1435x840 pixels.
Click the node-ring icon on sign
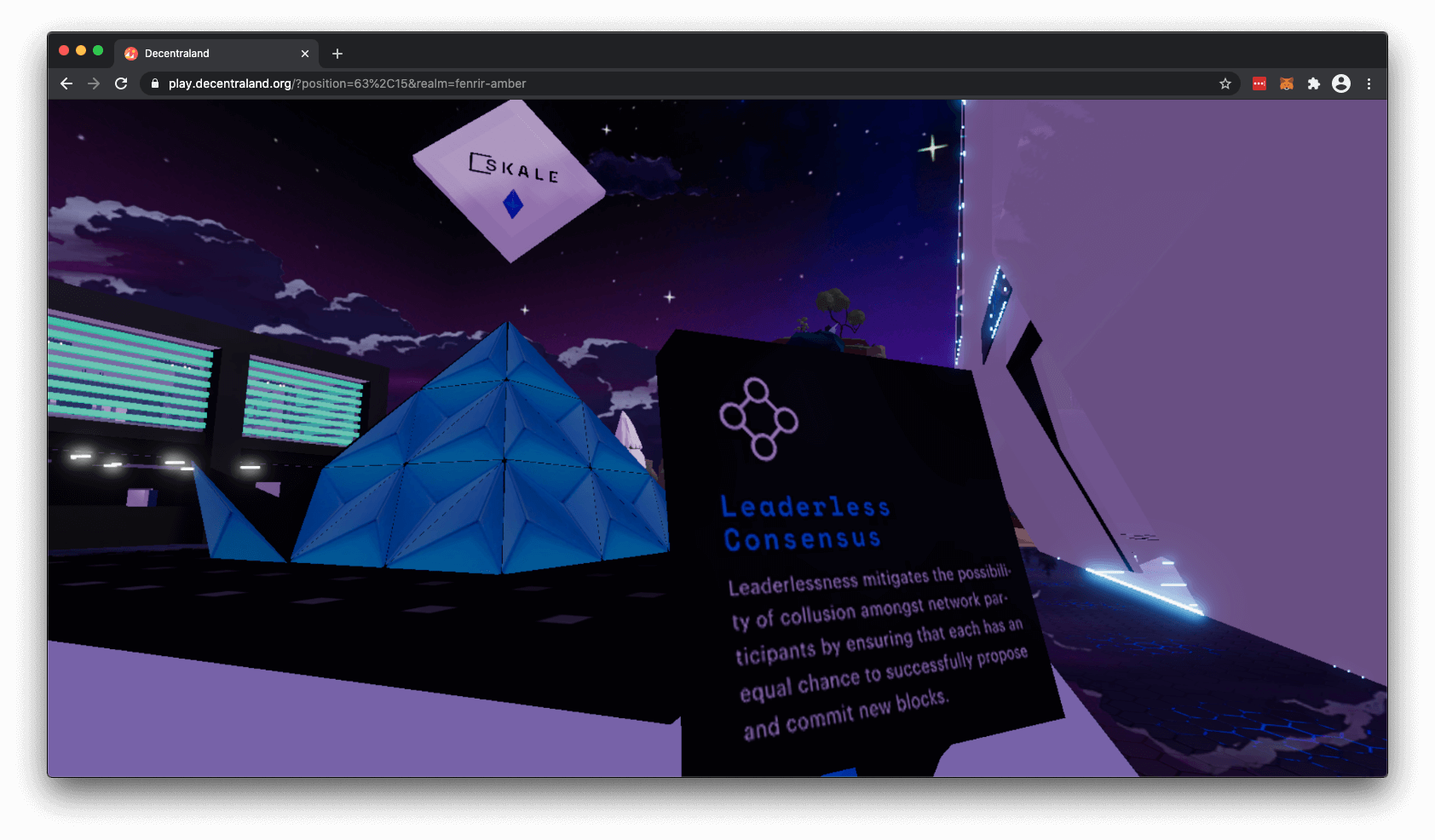758,418
